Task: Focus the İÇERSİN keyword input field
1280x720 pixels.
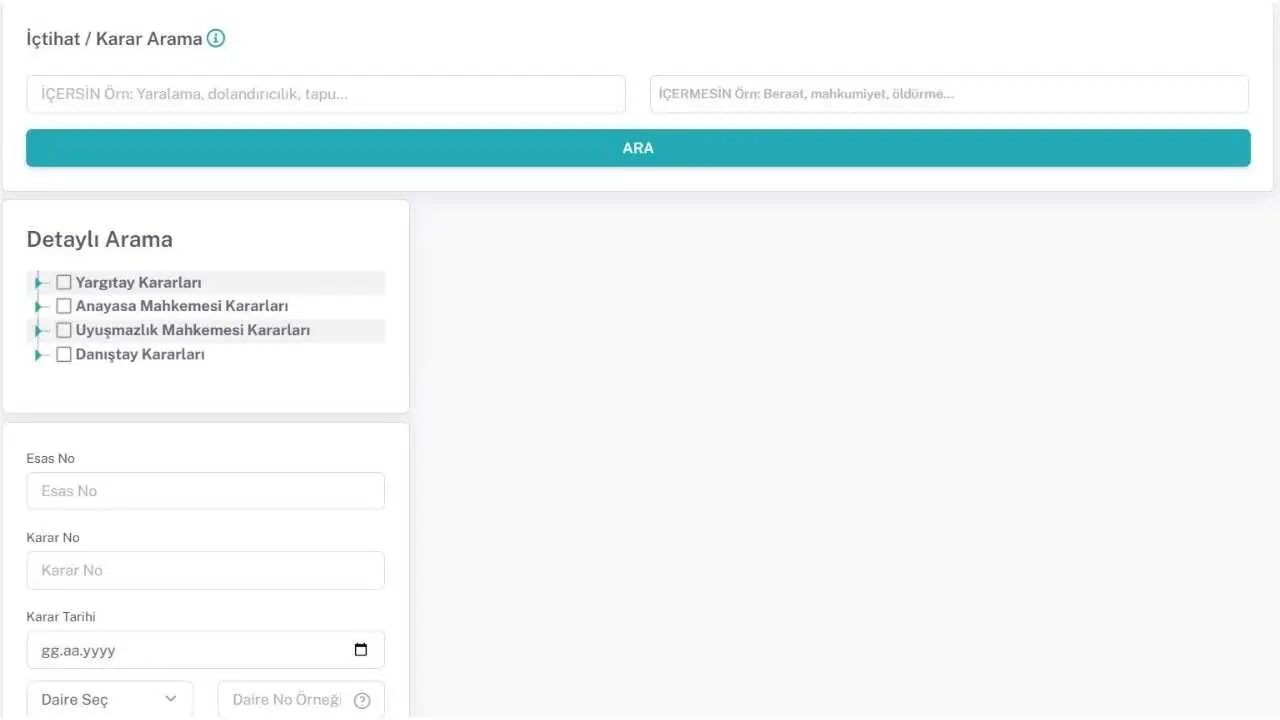Action: tap(325, 94)
